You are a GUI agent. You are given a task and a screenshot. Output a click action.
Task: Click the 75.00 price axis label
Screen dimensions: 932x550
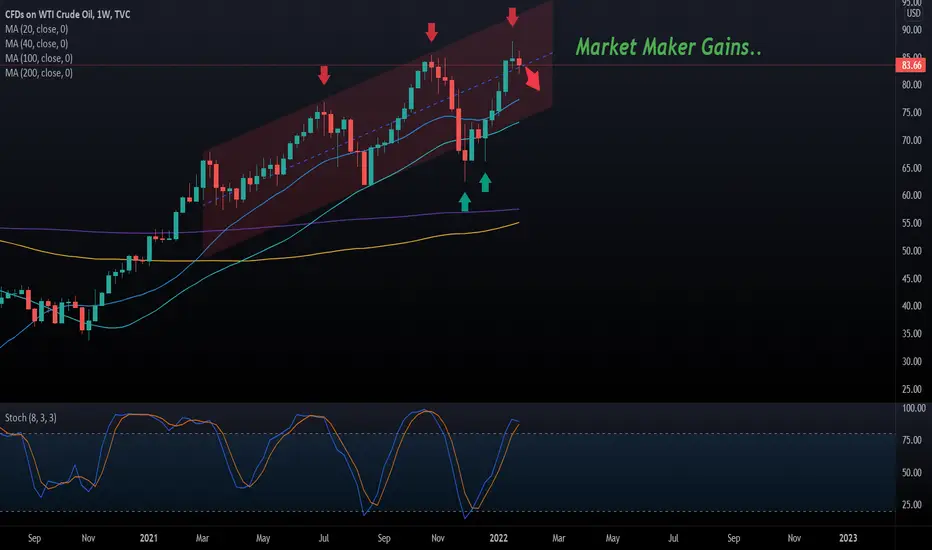911,113
